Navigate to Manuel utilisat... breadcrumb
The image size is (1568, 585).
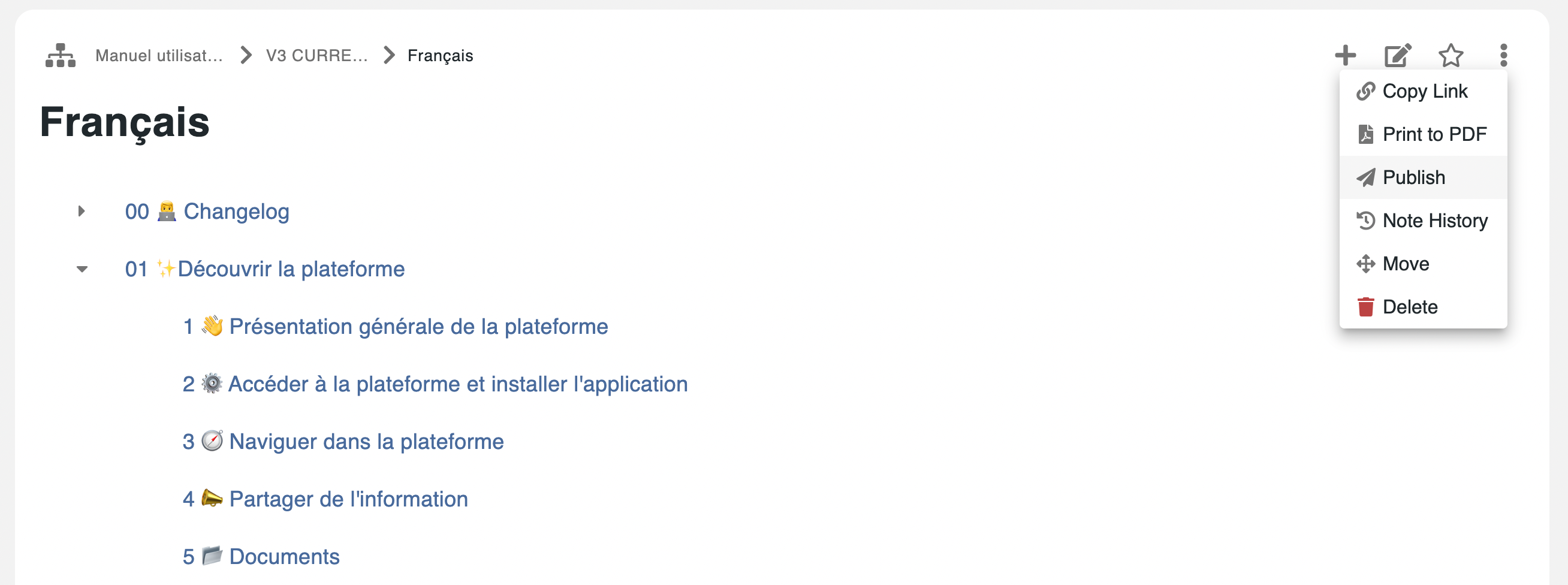[x=159, y=56]
